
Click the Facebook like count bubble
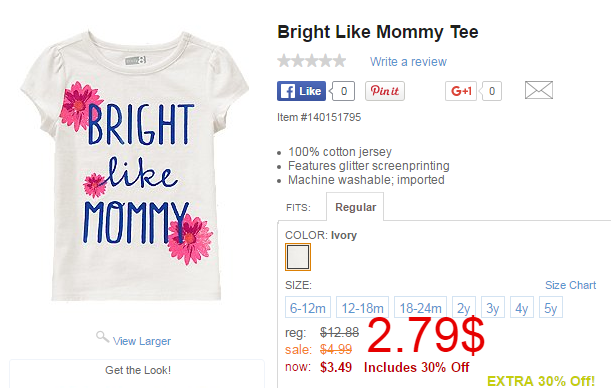(x=343, y=91)
